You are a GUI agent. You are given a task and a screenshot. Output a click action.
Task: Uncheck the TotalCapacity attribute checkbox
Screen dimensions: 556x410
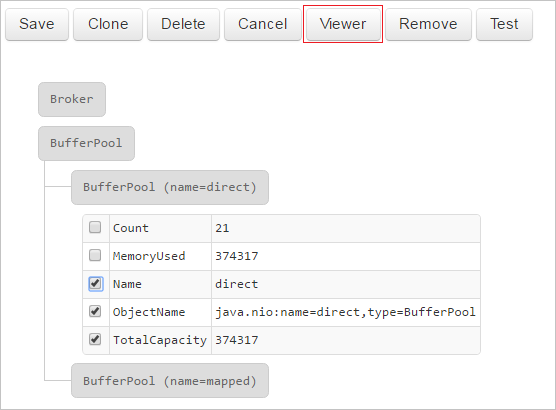click(x=95, y=339)
